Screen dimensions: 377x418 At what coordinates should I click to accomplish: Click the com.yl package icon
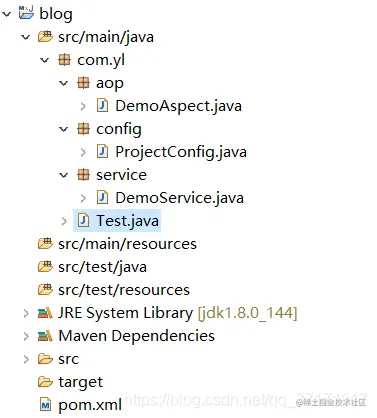coord(64,60)
